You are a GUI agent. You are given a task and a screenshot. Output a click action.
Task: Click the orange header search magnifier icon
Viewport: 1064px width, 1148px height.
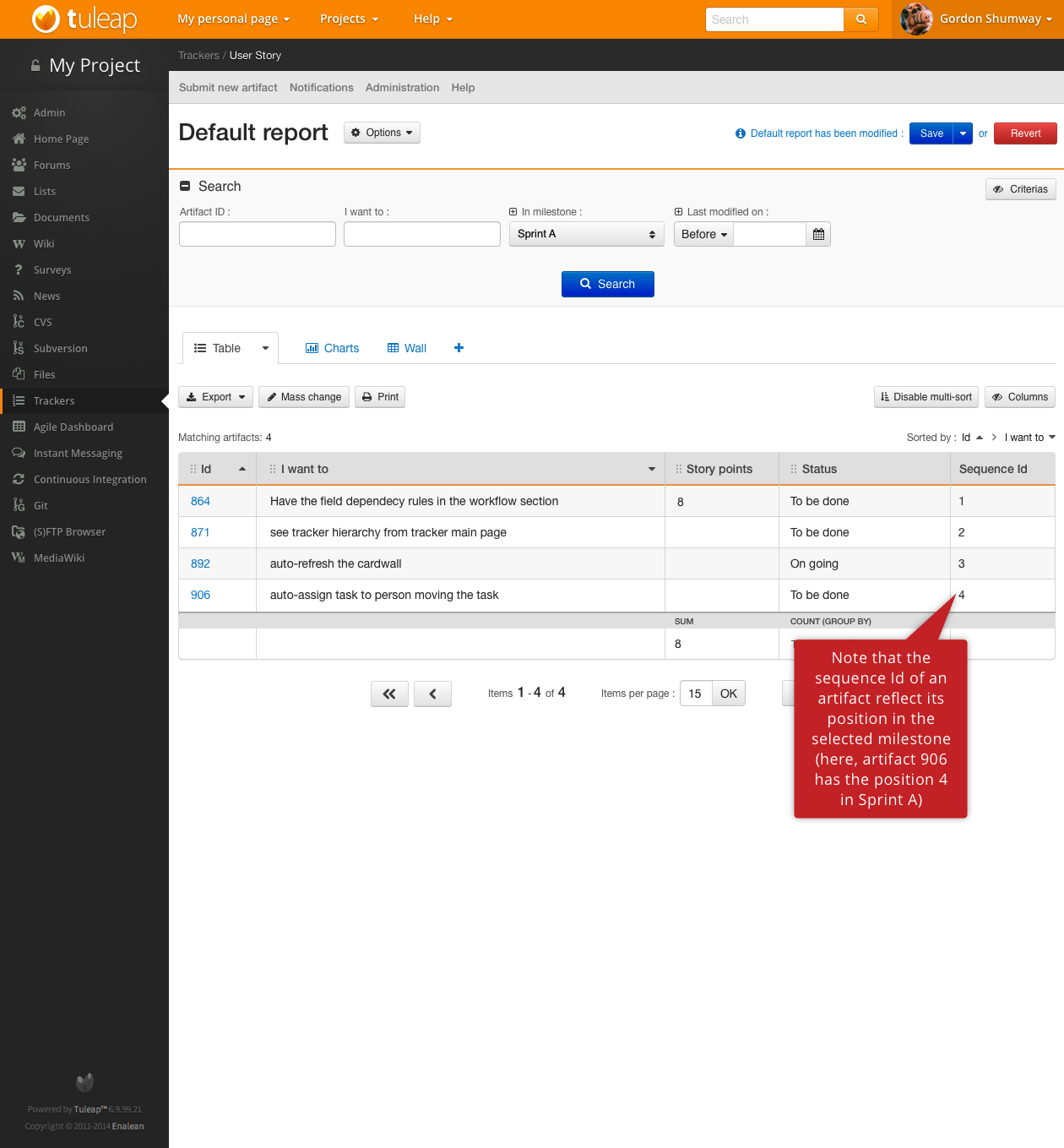860,19
